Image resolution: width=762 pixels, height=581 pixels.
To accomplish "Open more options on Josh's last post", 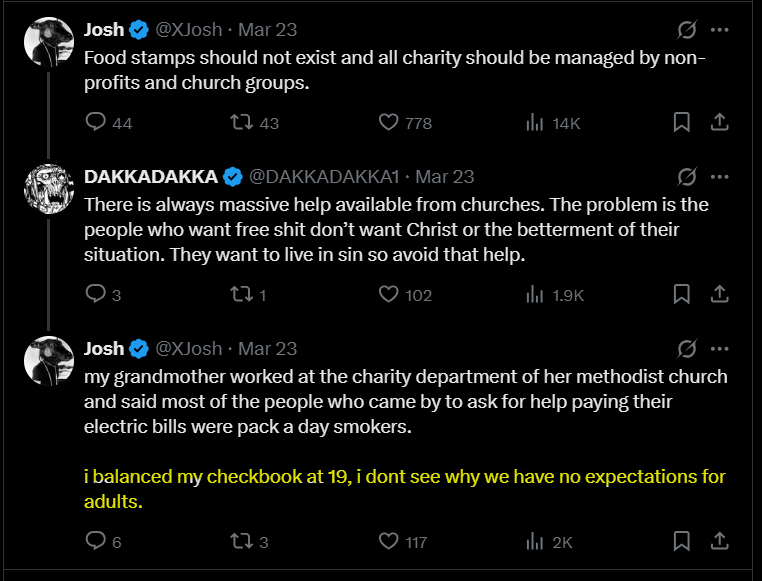I will tap(719, 349).
